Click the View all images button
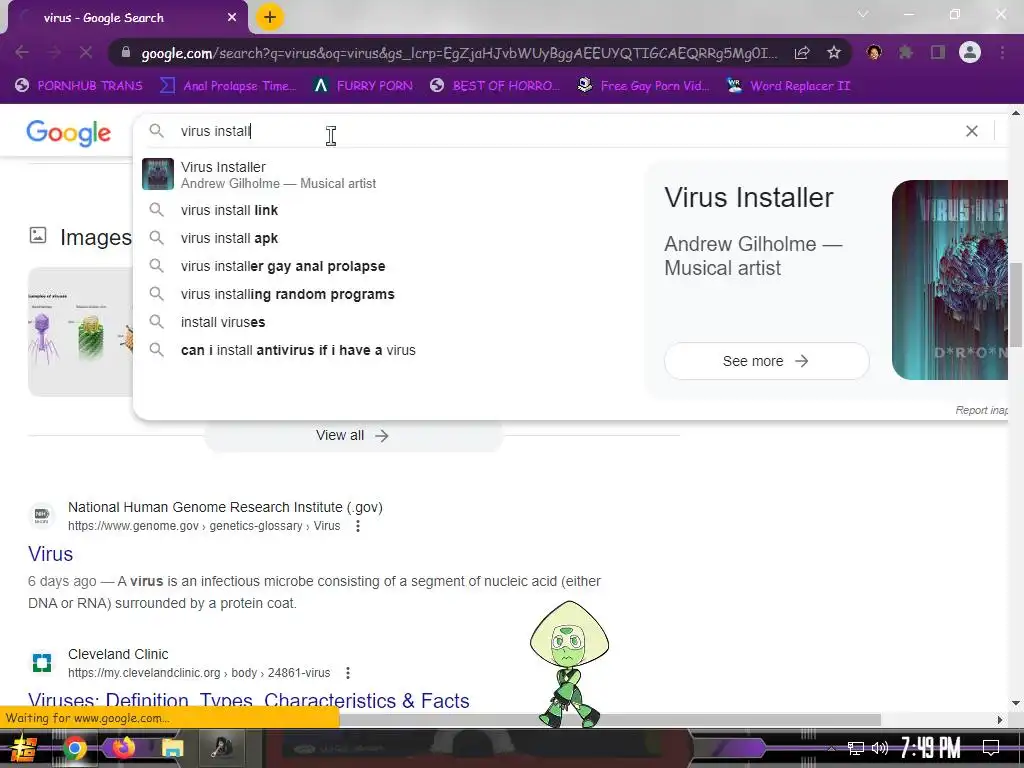This screenshot has height=768, width=1024. (x=353, y=436)
